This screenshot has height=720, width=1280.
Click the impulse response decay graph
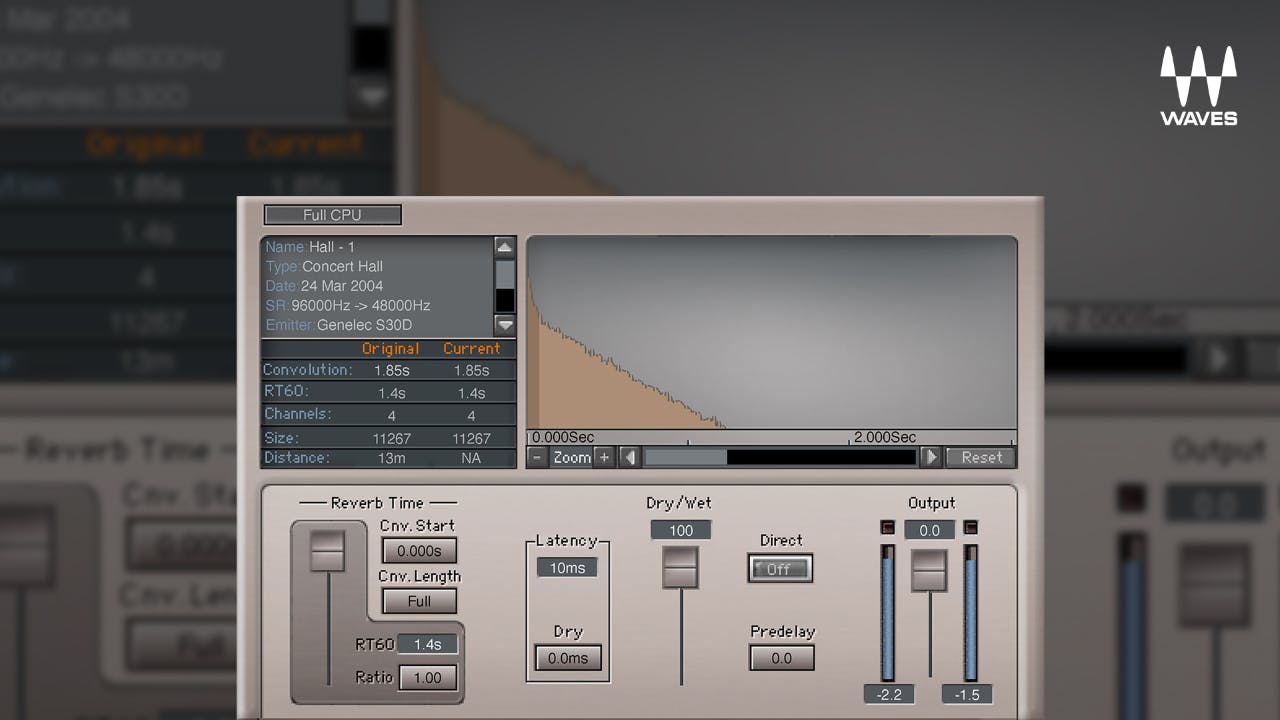tap(771, 332)
